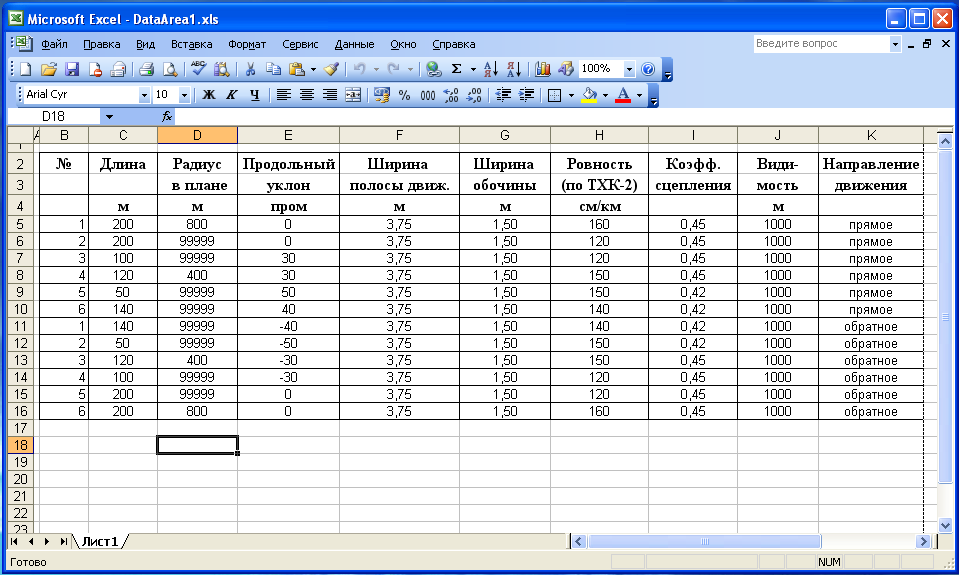Sort ascending with the A-Я icon

pos(491,69)
